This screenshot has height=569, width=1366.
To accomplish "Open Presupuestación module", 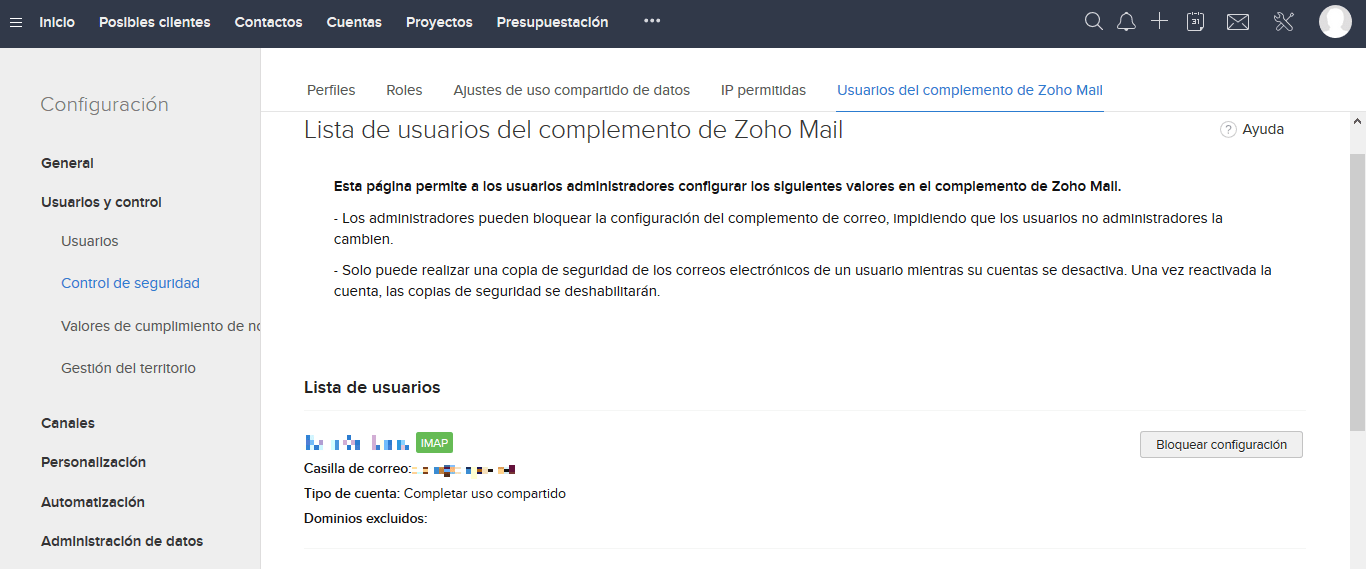I will [x=552, y=22].
